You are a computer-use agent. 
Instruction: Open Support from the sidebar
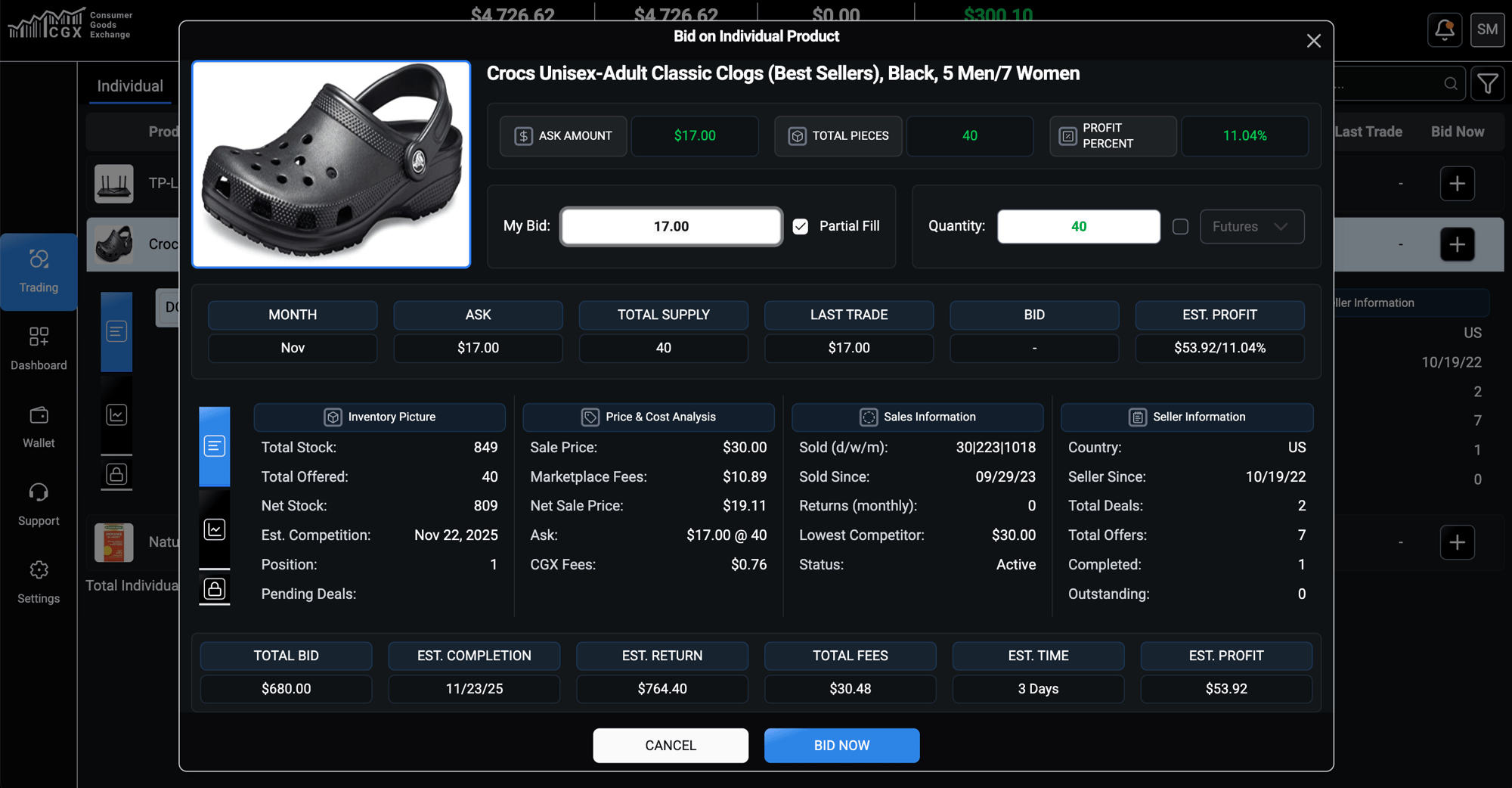(38, 505)
